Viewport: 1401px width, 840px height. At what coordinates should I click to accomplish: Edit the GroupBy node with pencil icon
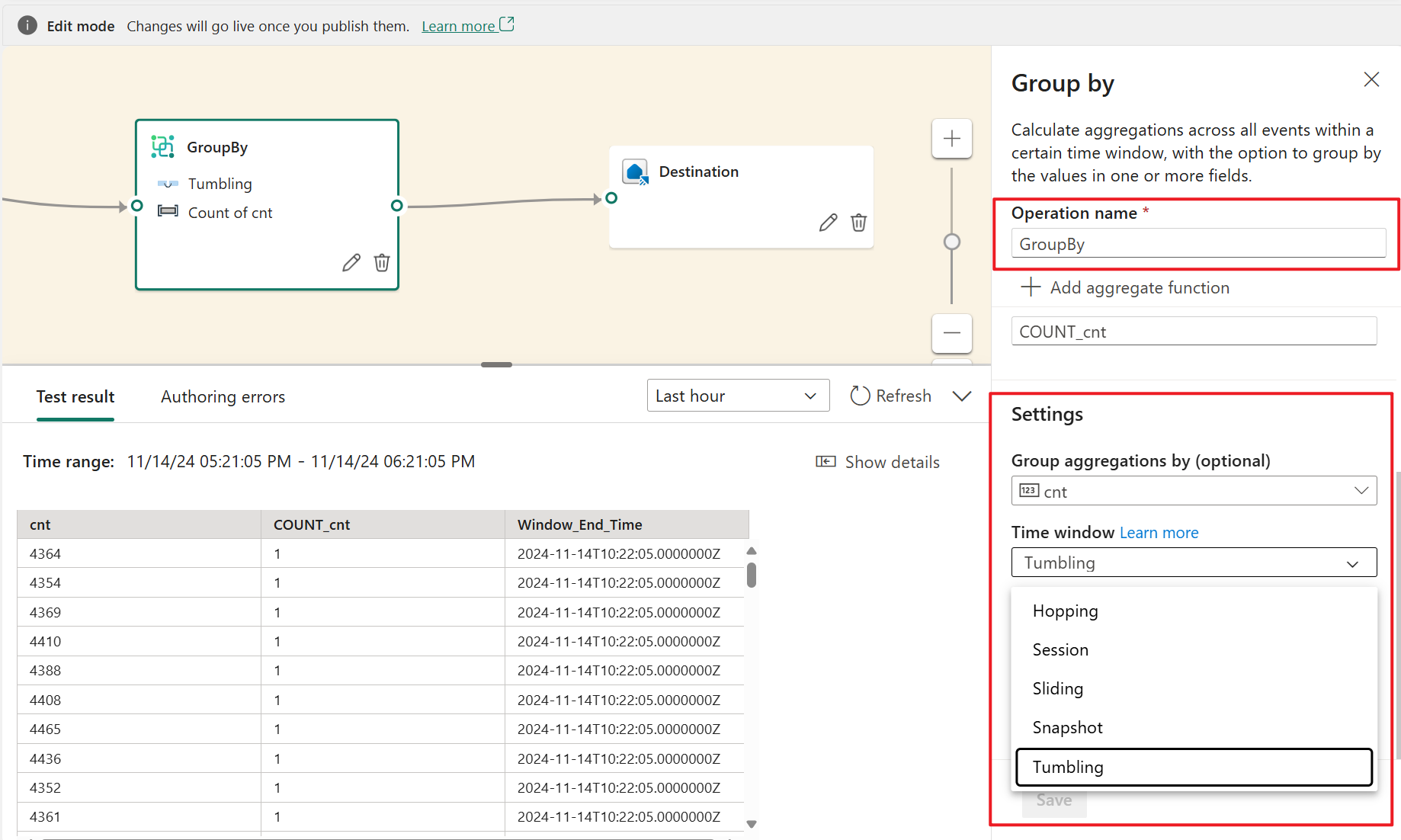351,263
